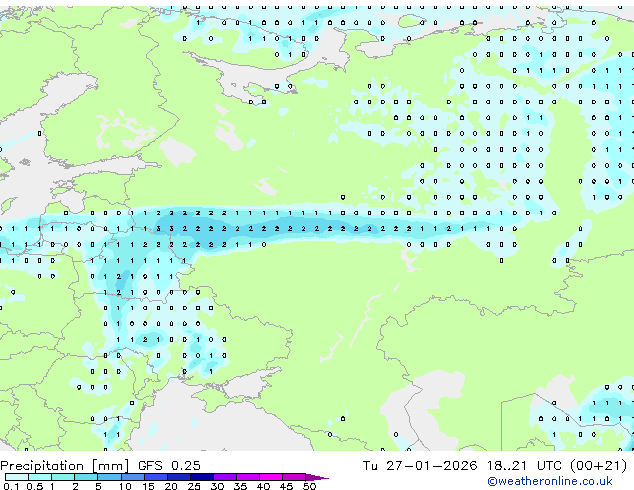This screenshot has height=490, width=634.
Task: Click the '20' legend scale label
Action: [x=171, y=486]
